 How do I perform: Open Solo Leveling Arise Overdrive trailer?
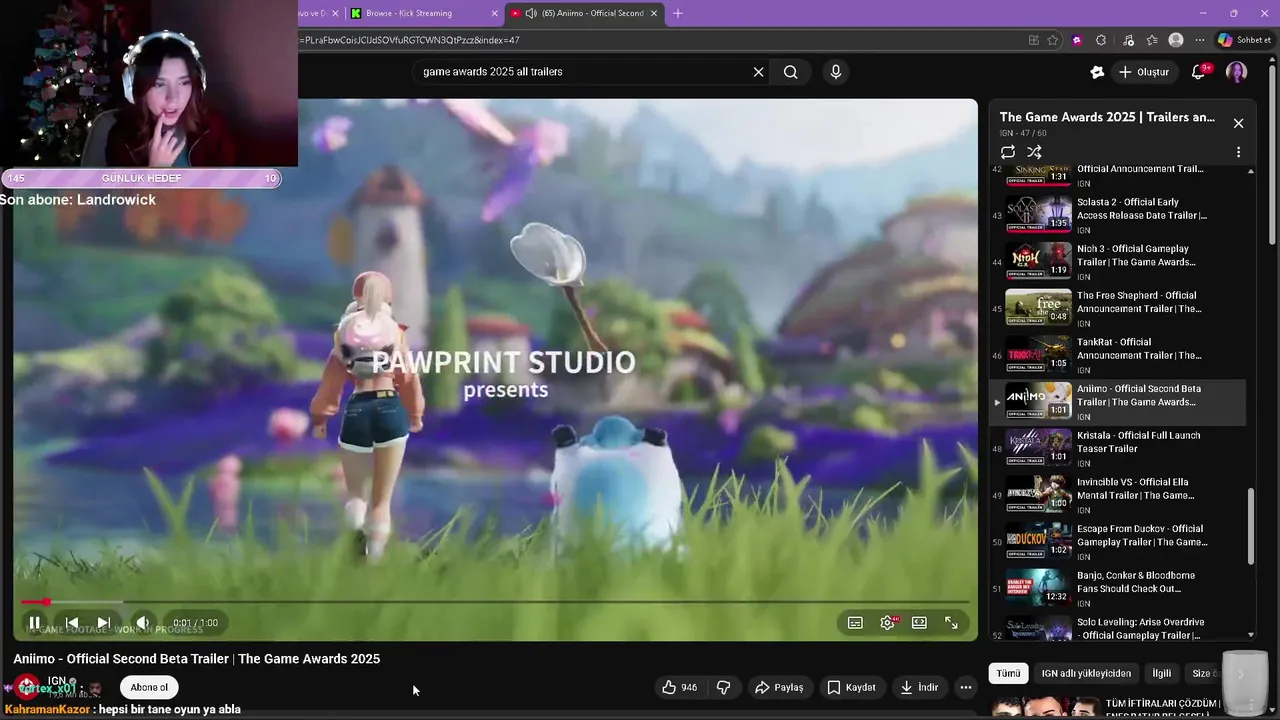(x=1117, y=627)
